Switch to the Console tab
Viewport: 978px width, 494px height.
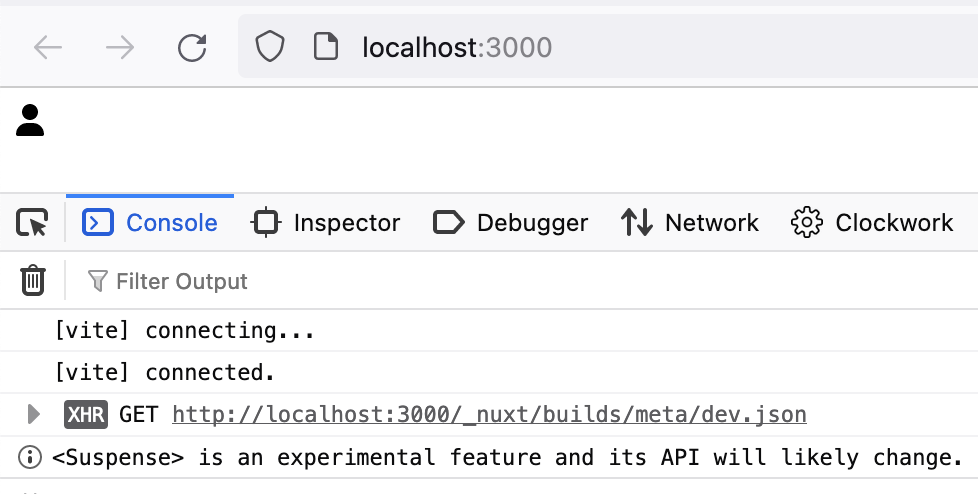150,222
